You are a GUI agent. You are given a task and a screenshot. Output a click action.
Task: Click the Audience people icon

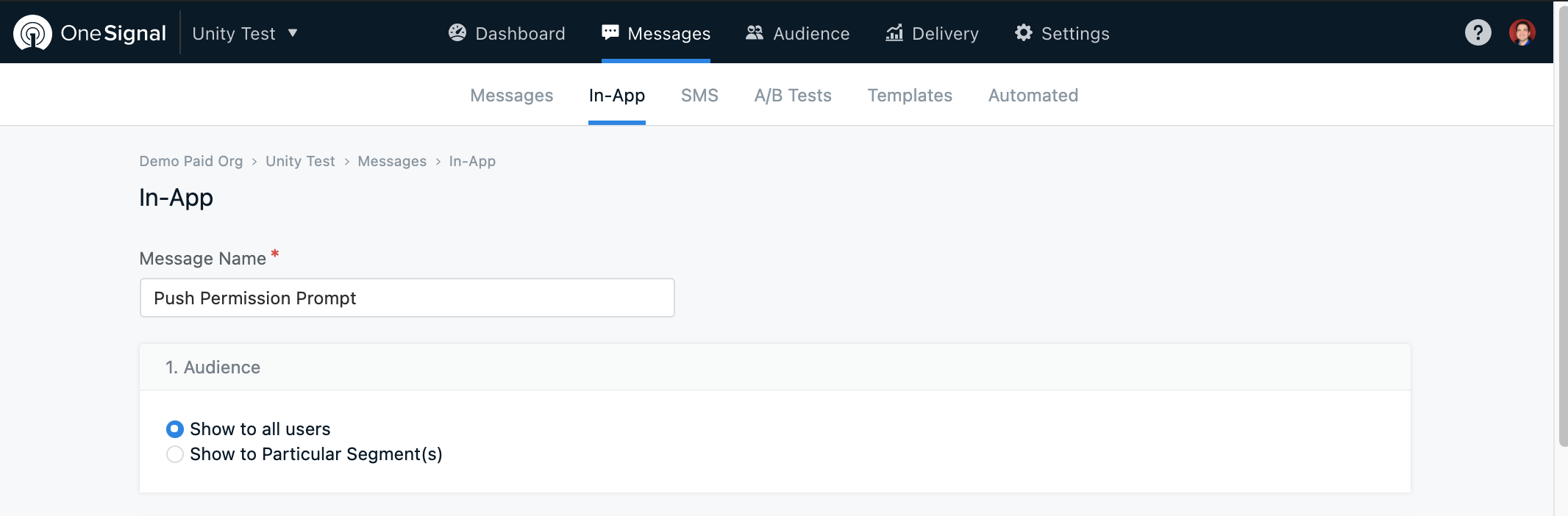pyautogui.click(x=755, y=32)
